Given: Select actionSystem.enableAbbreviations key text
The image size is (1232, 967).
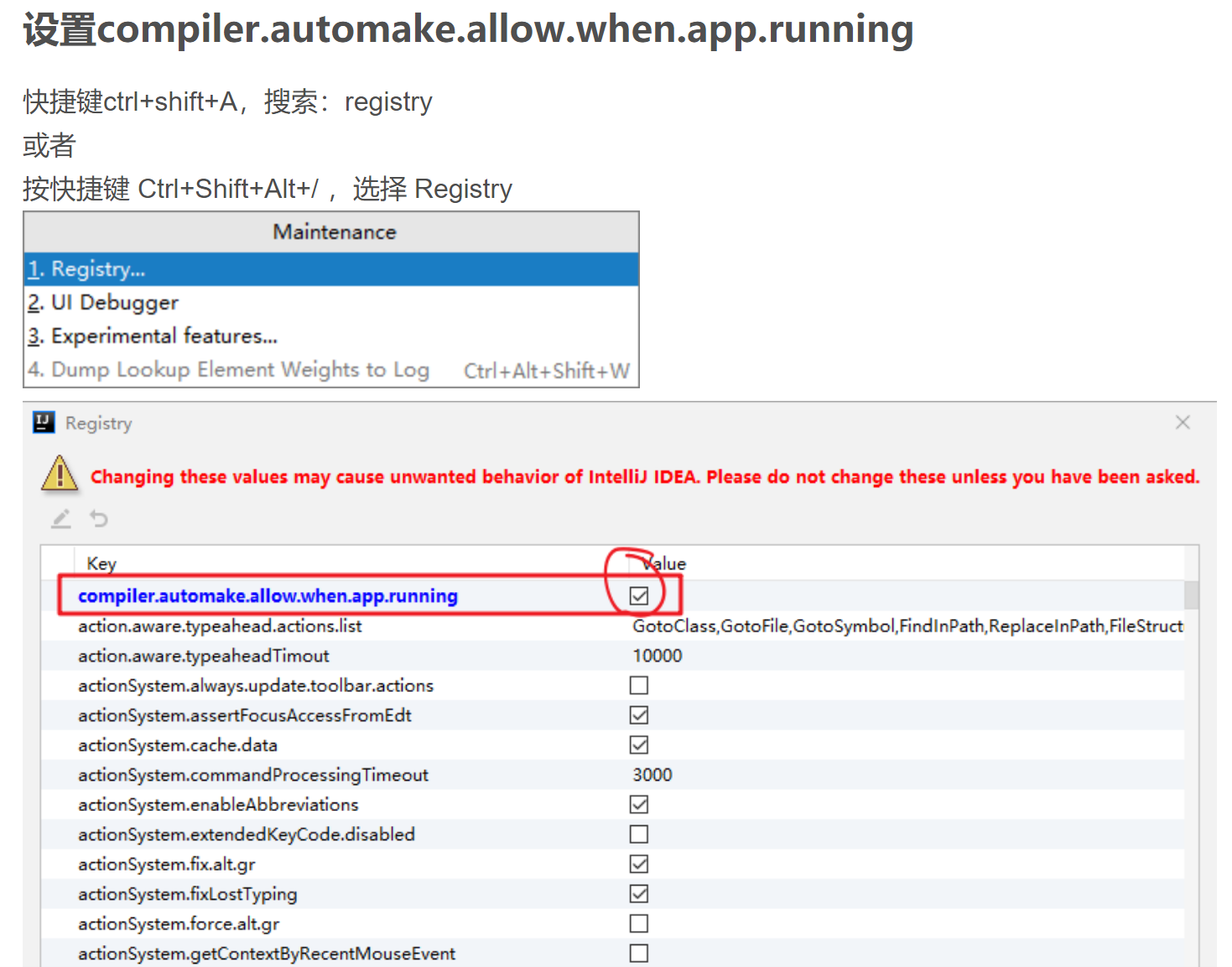Looking at the screenshot, I should click(x=218, y=804).
